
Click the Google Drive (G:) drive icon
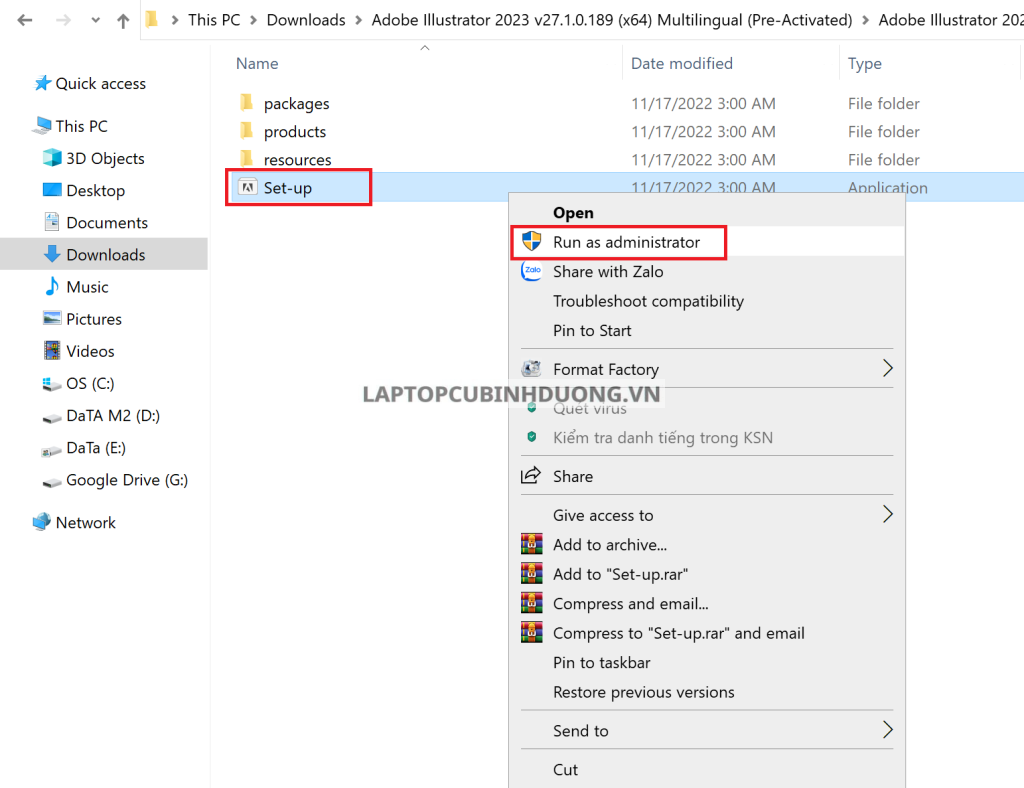pos(52,482)
